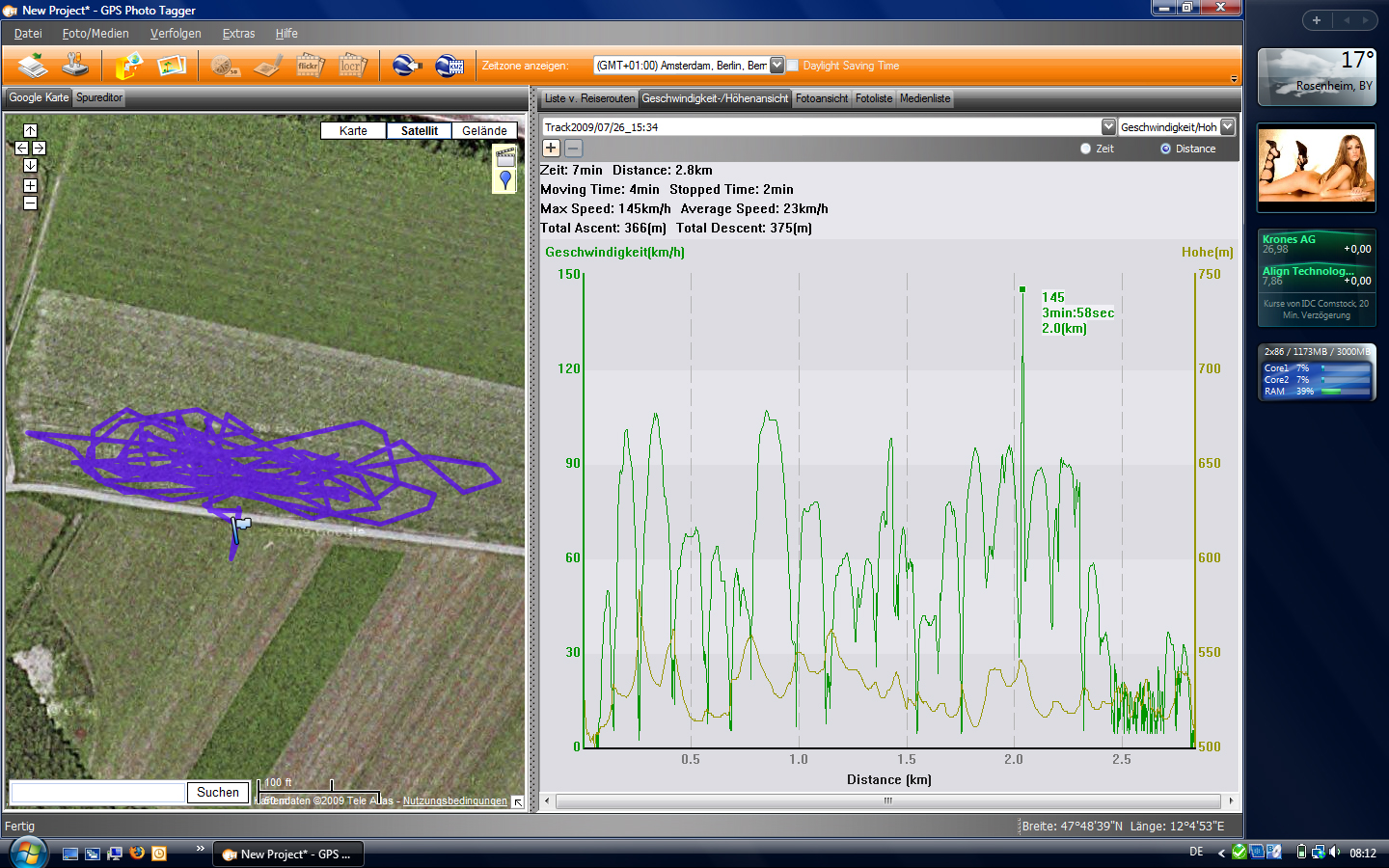Switch to the Spureditor tab
Viewport: 1389px width, 868px height.
99,97
